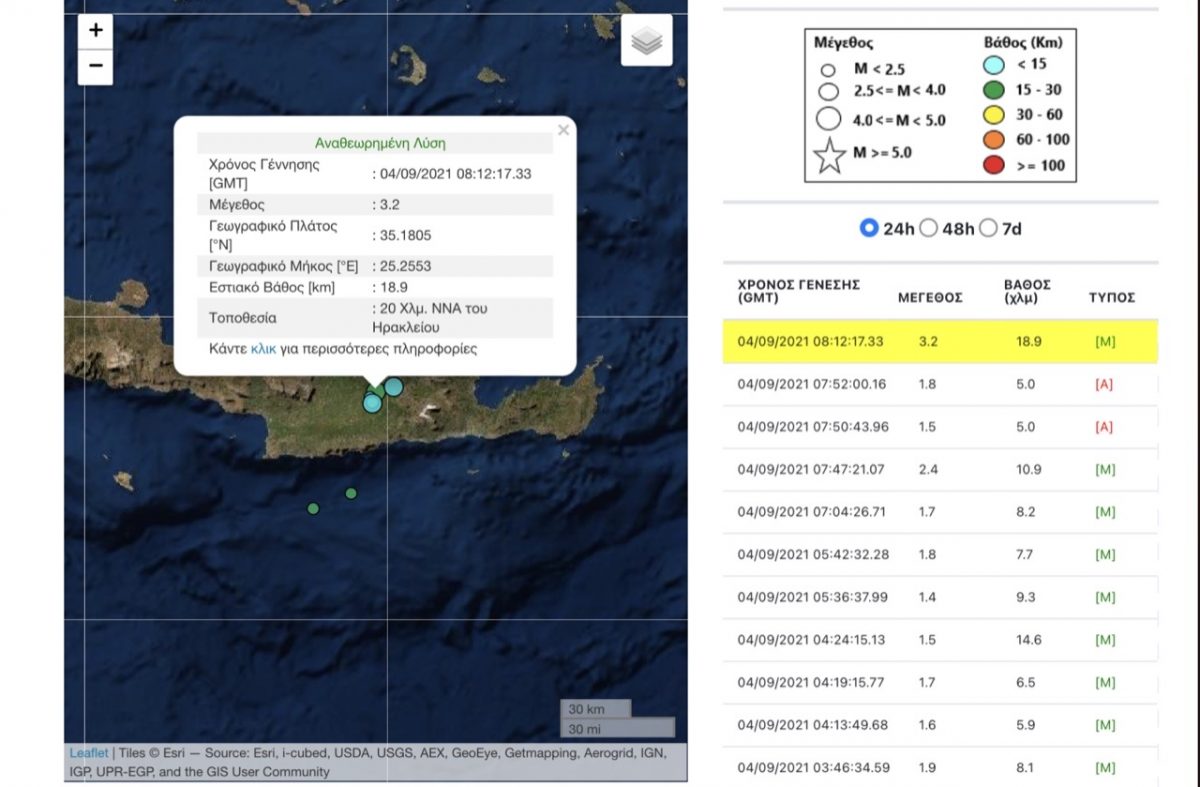
Task: Open the Leaflet attribution link
Action: point(88,753)
